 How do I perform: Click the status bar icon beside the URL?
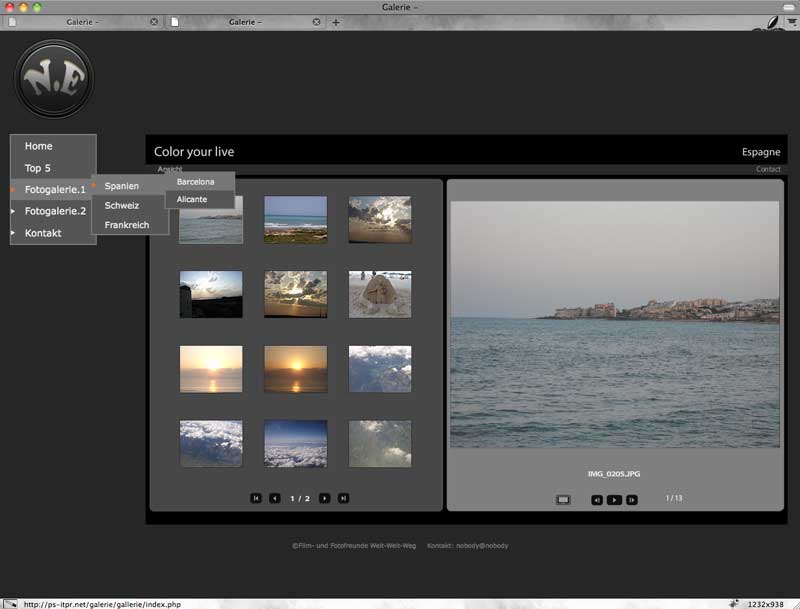pos(10,604)
